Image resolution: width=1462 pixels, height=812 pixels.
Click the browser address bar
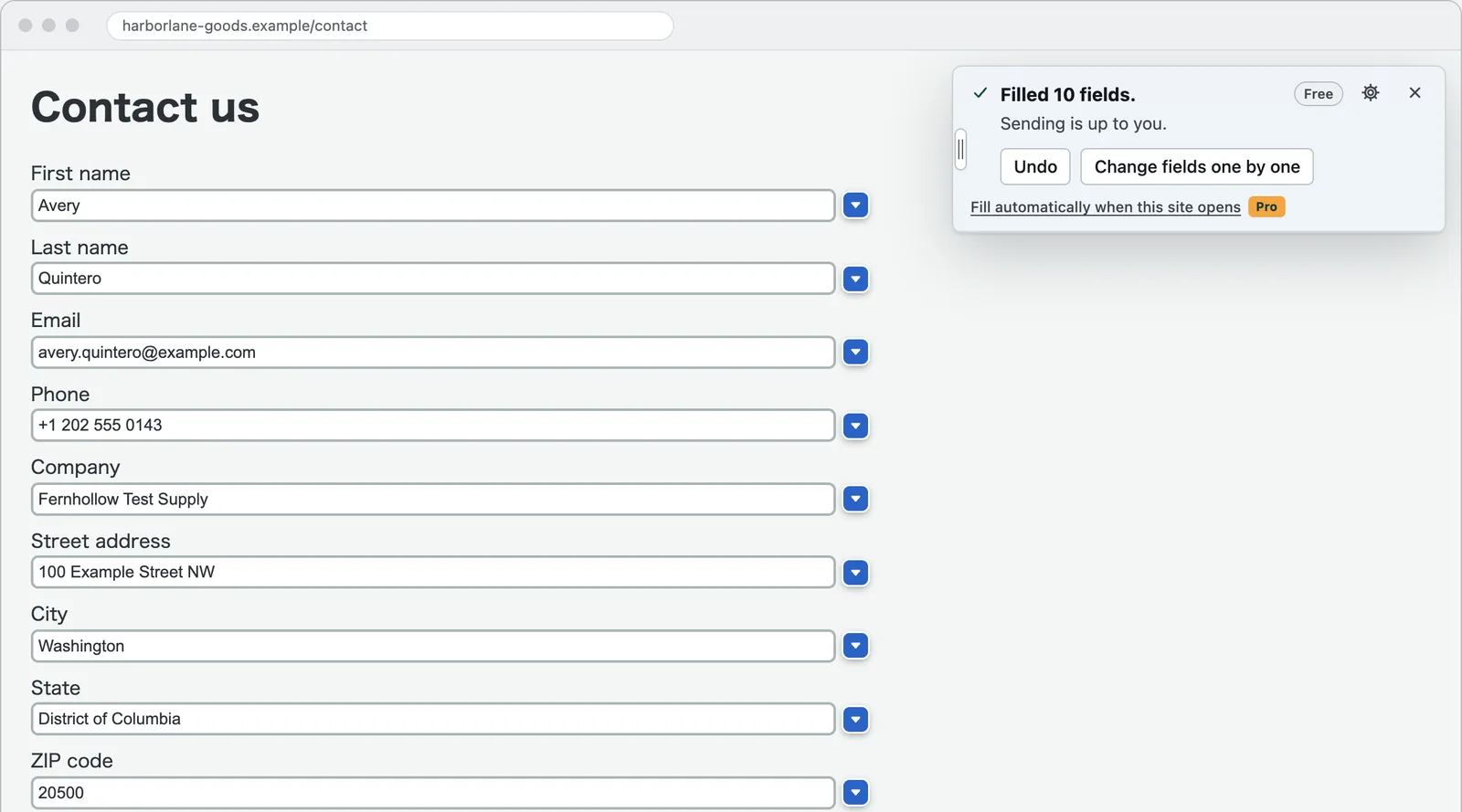390,26
